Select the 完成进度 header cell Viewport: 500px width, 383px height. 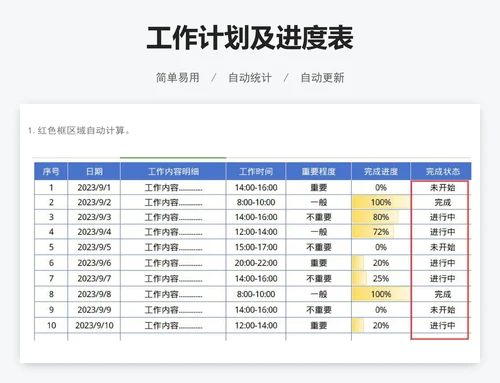[x=381, y=171]
